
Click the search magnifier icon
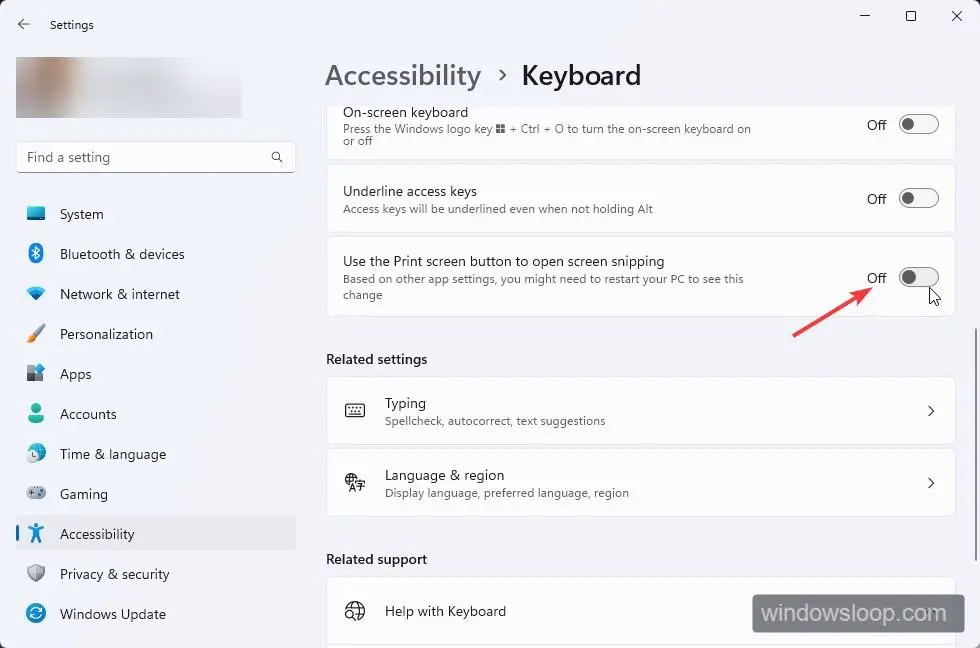pyautogui.click(x=277, y=157)
